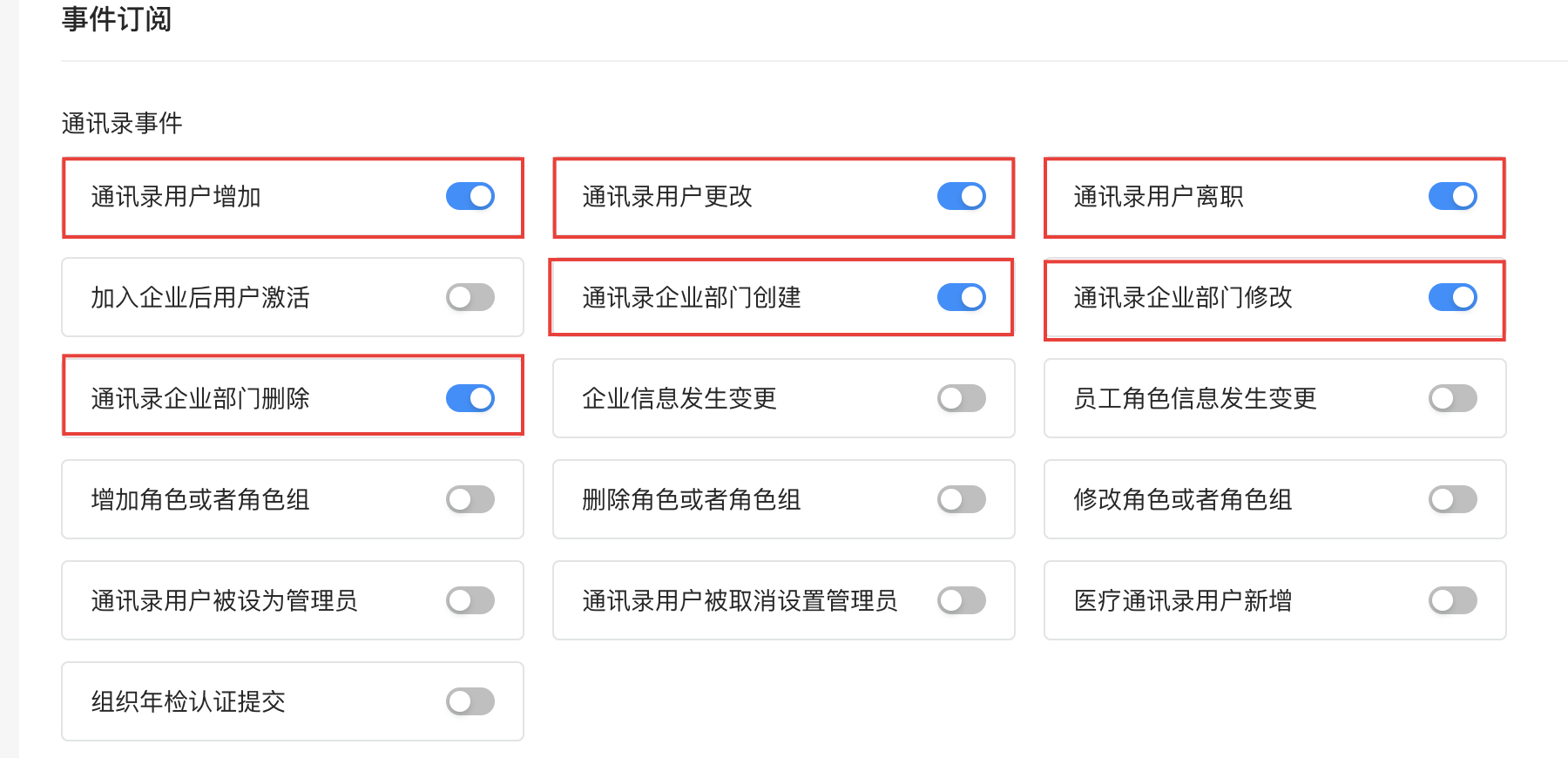
Task: Click the 企业信息发生变更 card text
Action: pyautogui.click(x=679, y=399)
